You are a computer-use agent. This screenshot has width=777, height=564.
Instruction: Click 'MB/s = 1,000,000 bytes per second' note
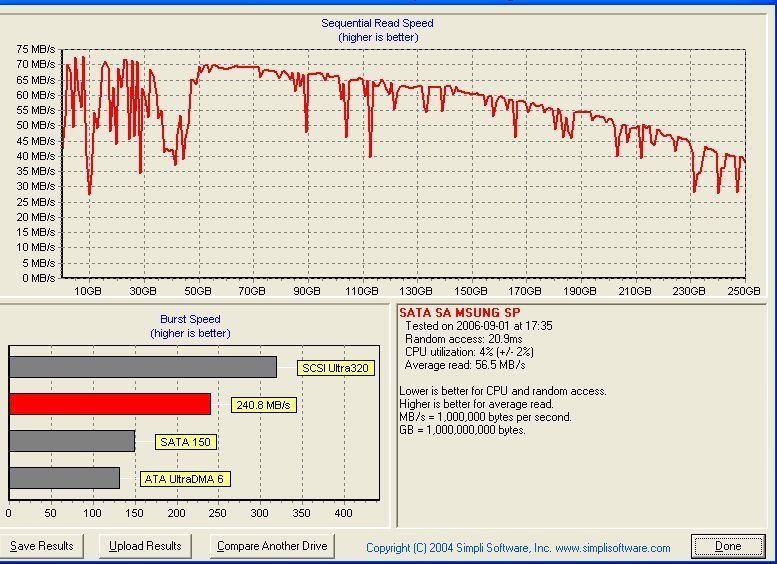[x=486, y=417]
